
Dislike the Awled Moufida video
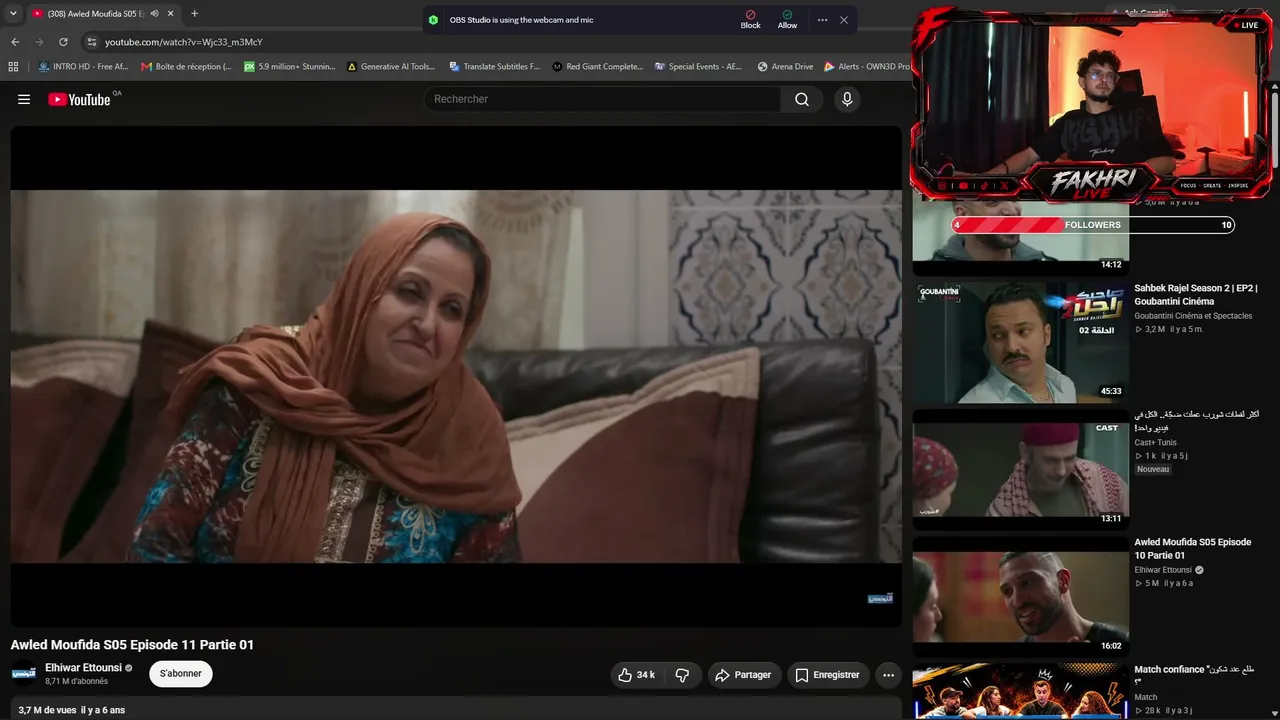[x=682, y=675]
